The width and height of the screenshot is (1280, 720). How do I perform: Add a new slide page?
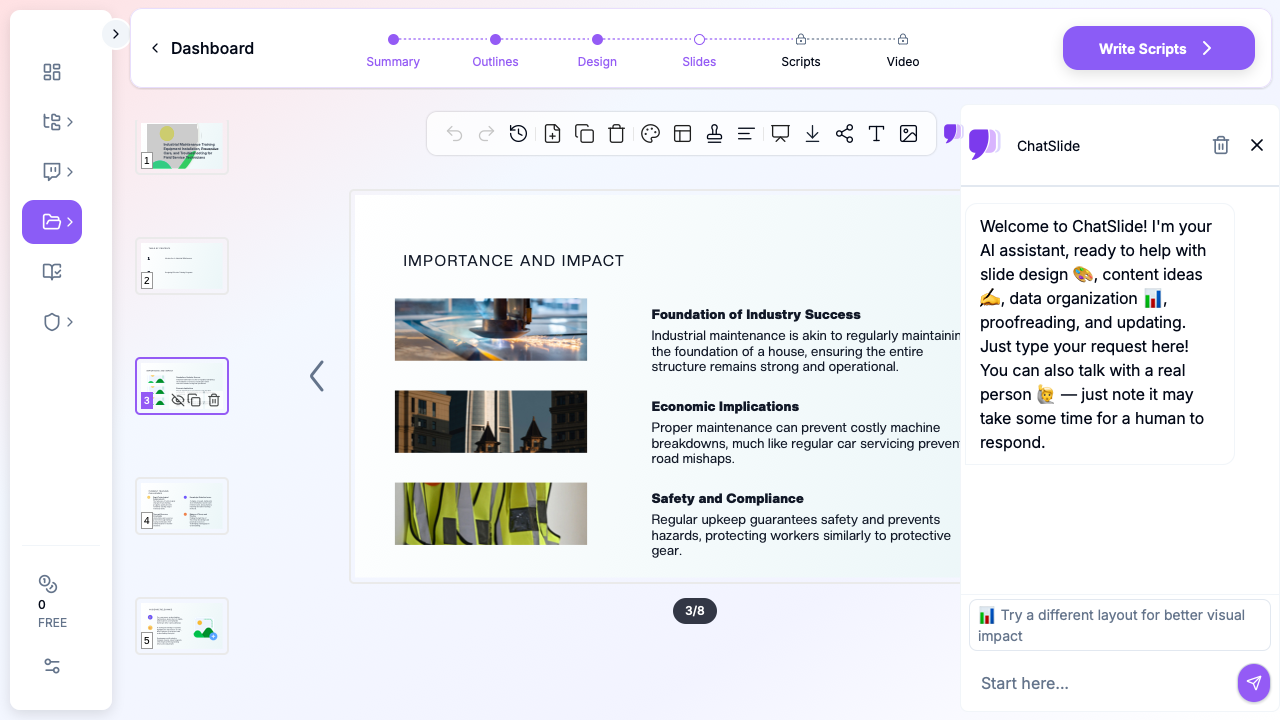click(552, 134)
